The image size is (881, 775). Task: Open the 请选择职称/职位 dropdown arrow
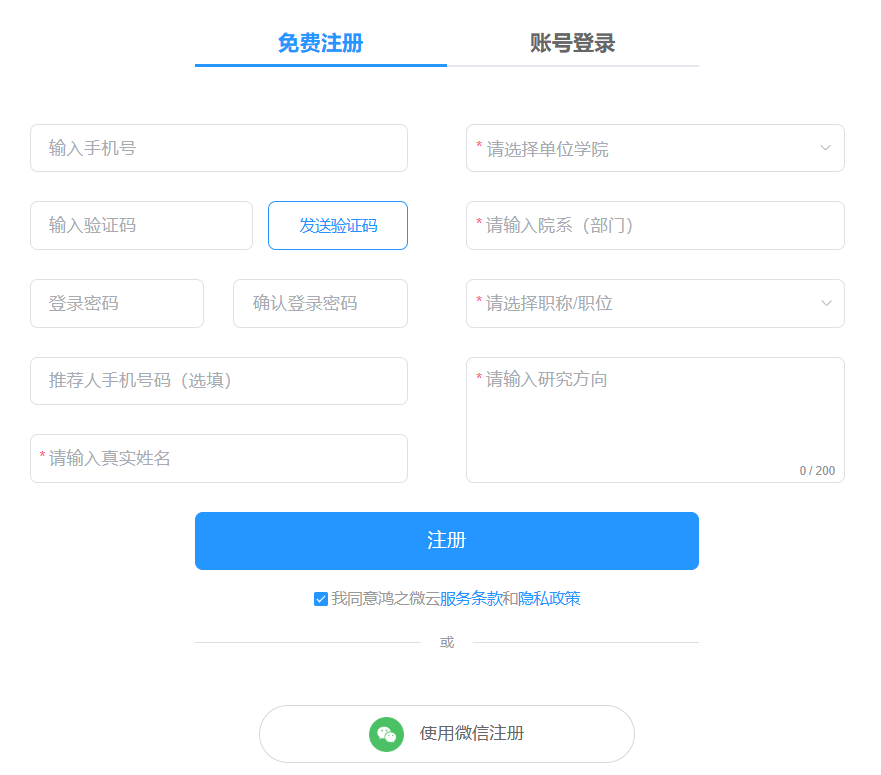(825, 303)
